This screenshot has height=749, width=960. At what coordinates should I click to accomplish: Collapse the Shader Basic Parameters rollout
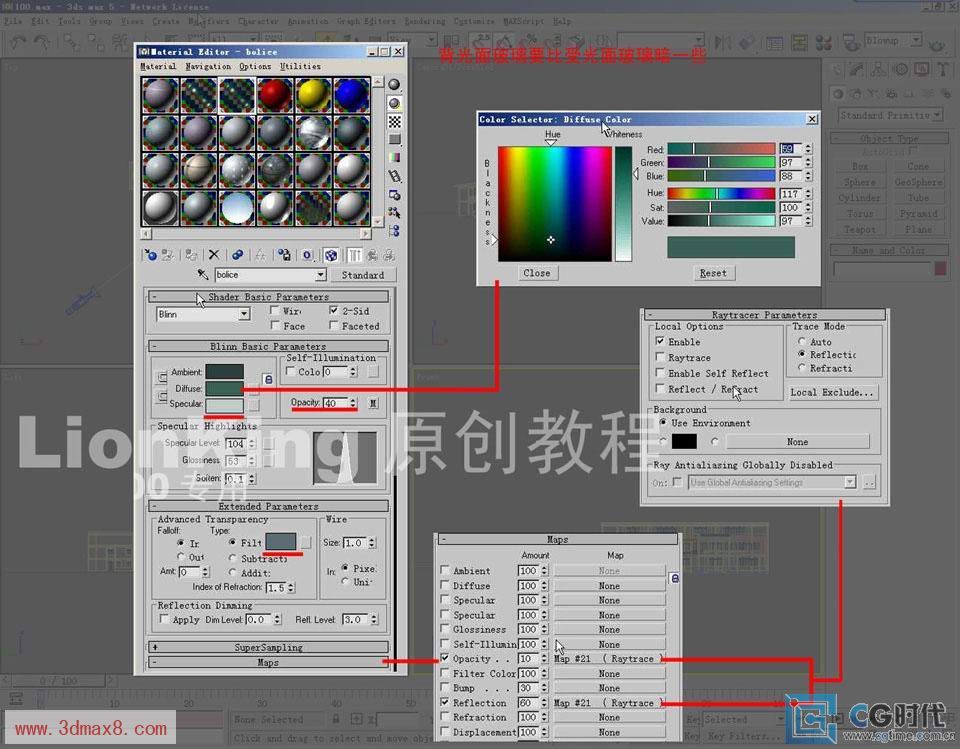(x=268, y=296)
